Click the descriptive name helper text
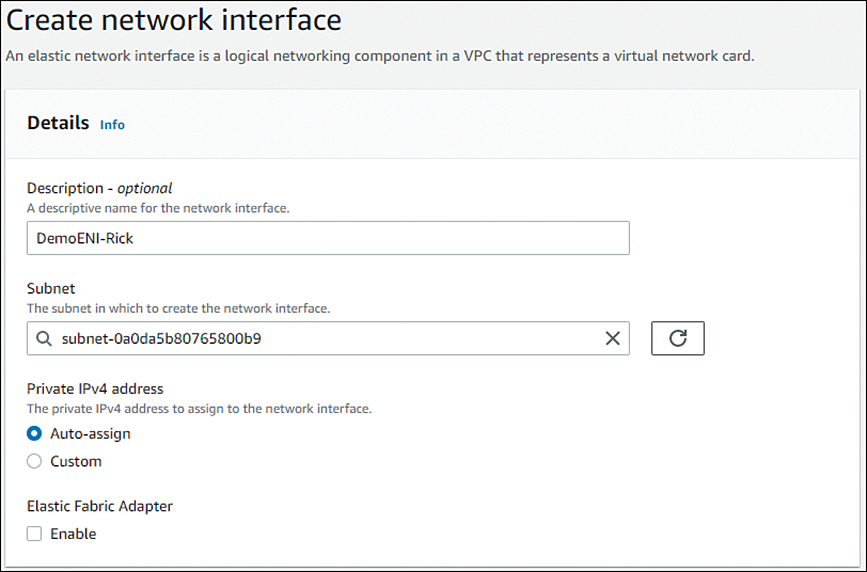This screenshot has width=867, height=572. coord(158,208)
